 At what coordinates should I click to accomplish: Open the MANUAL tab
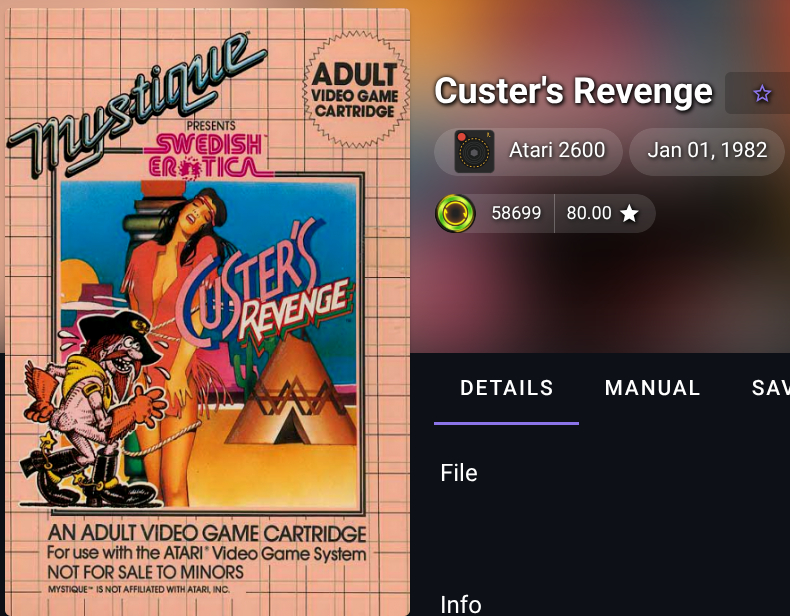[x=652, y=388]
